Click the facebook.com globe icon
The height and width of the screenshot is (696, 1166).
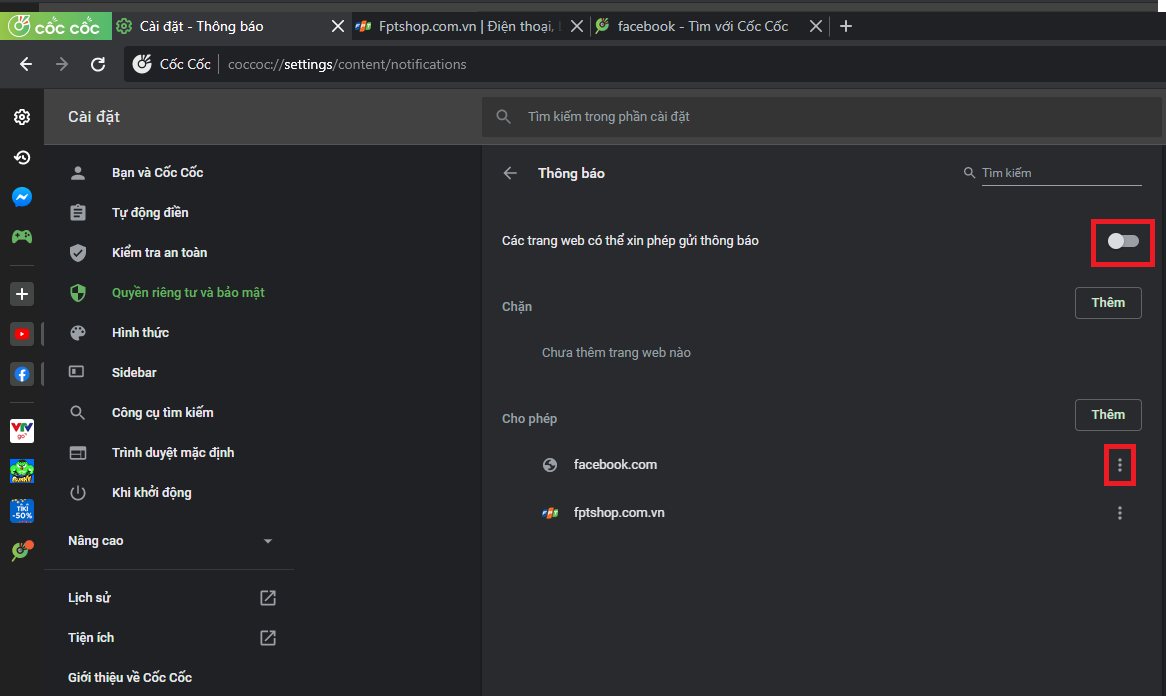(550, 465)
